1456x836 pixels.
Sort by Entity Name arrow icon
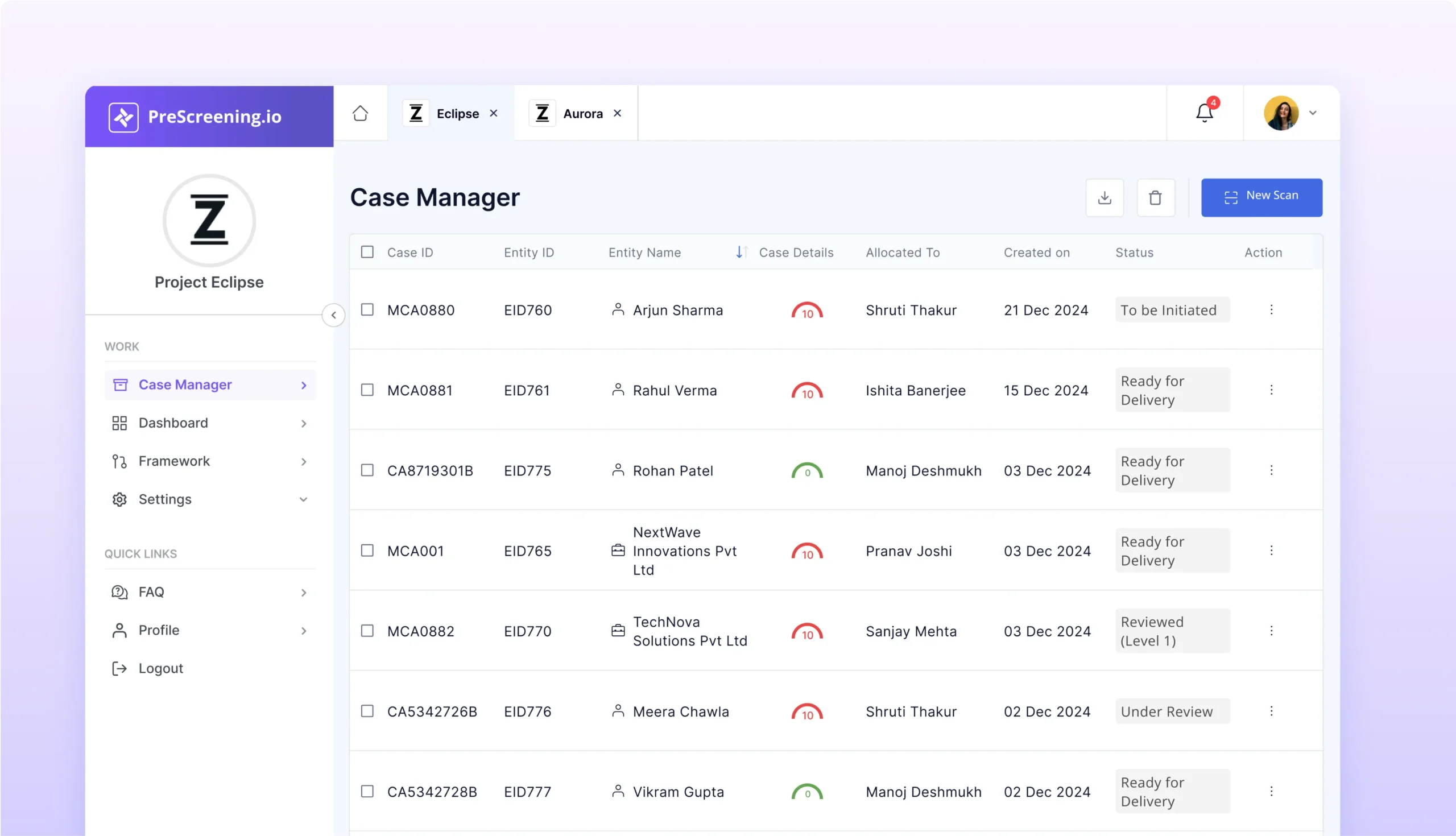(741, 252)
